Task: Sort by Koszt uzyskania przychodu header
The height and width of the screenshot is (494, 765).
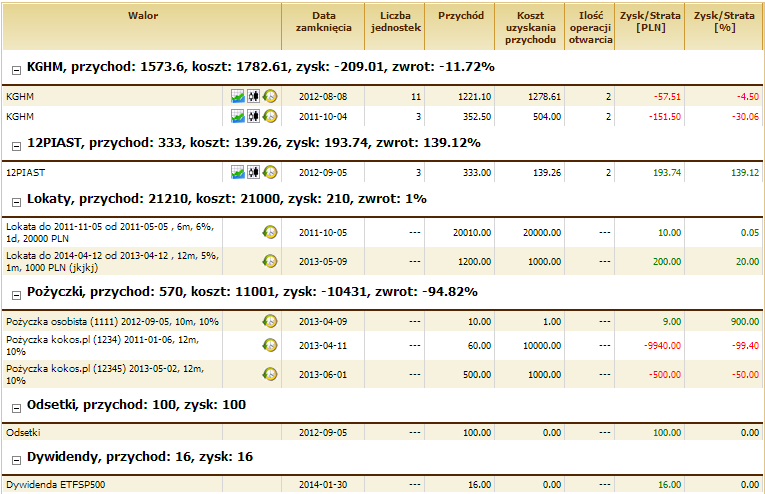Action: point(530,27)
